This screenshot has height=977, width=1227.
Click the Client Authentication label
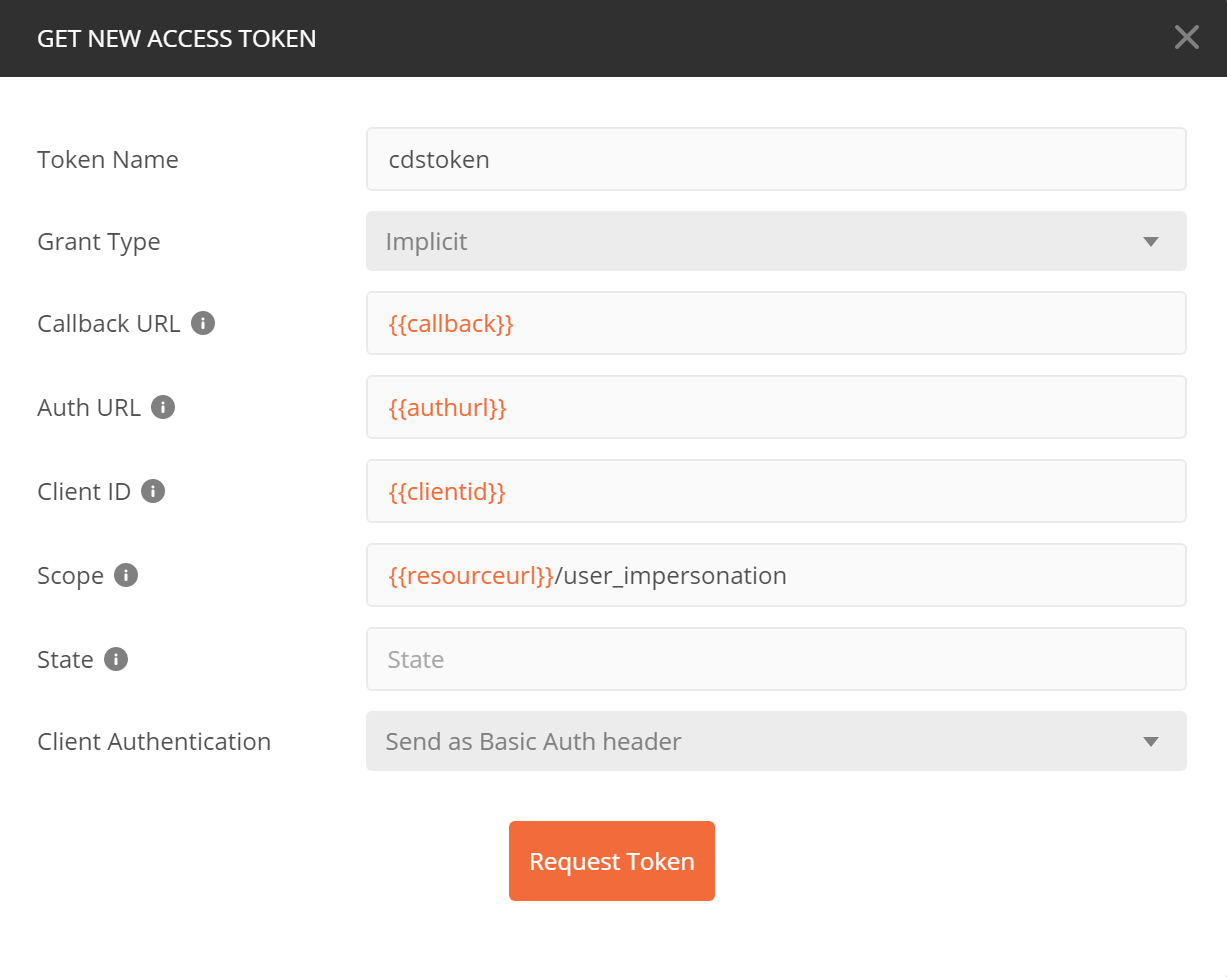click(154, 741)
